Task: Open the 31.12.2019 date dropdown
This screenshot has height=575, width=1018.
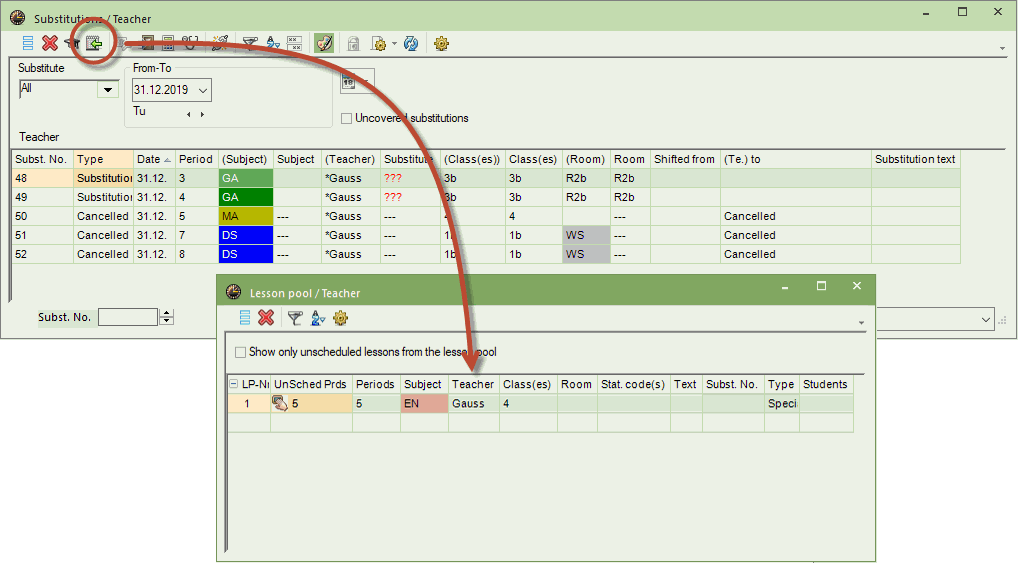Action: point(203,90)
